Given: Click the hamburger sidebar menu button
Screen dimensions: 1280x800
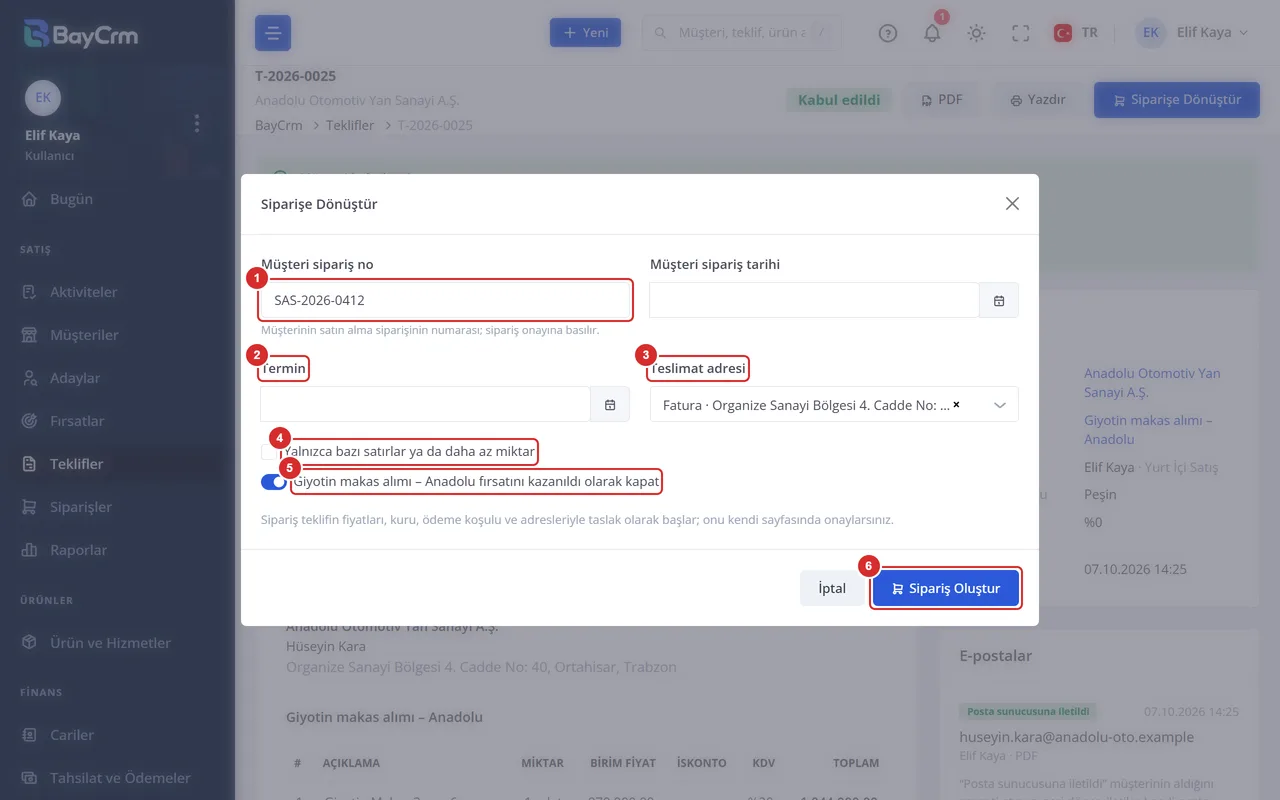Looking at the screenshot, I should point(273,33).
